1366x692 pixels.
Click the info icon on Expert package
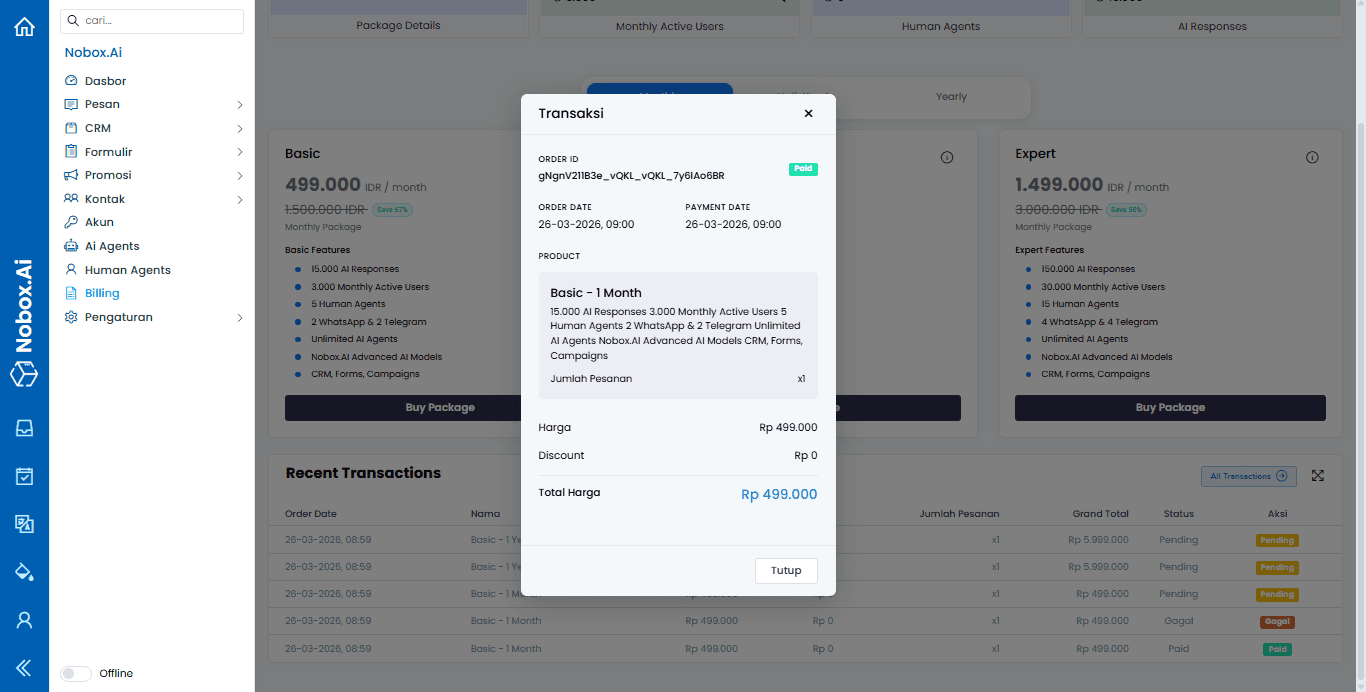[1312, 158]
